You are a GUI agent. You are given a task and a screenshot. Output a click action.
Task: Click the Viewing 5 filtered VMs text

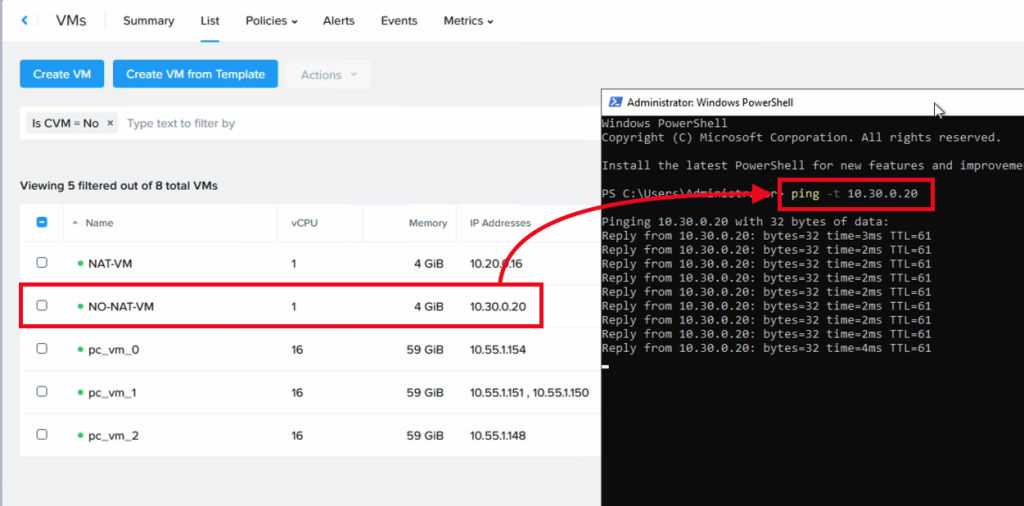click(x=119, y=186)
